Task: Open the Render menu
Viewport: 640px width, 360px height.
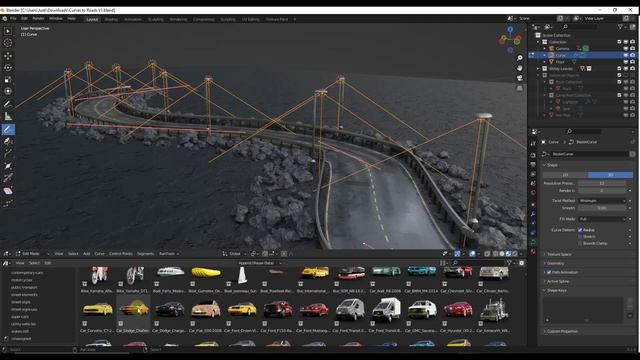Action: click(x=38, y=18)
